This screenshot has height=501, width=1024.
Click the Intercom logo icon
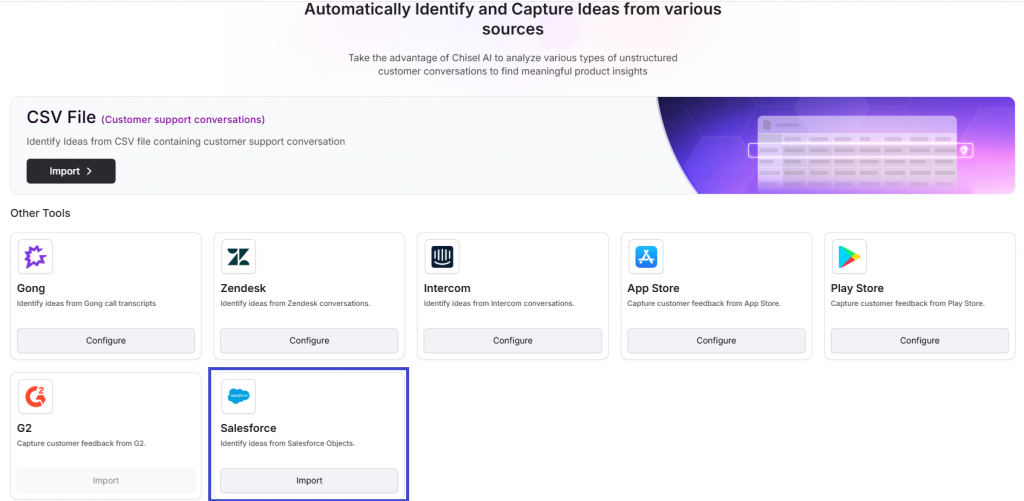441,257
